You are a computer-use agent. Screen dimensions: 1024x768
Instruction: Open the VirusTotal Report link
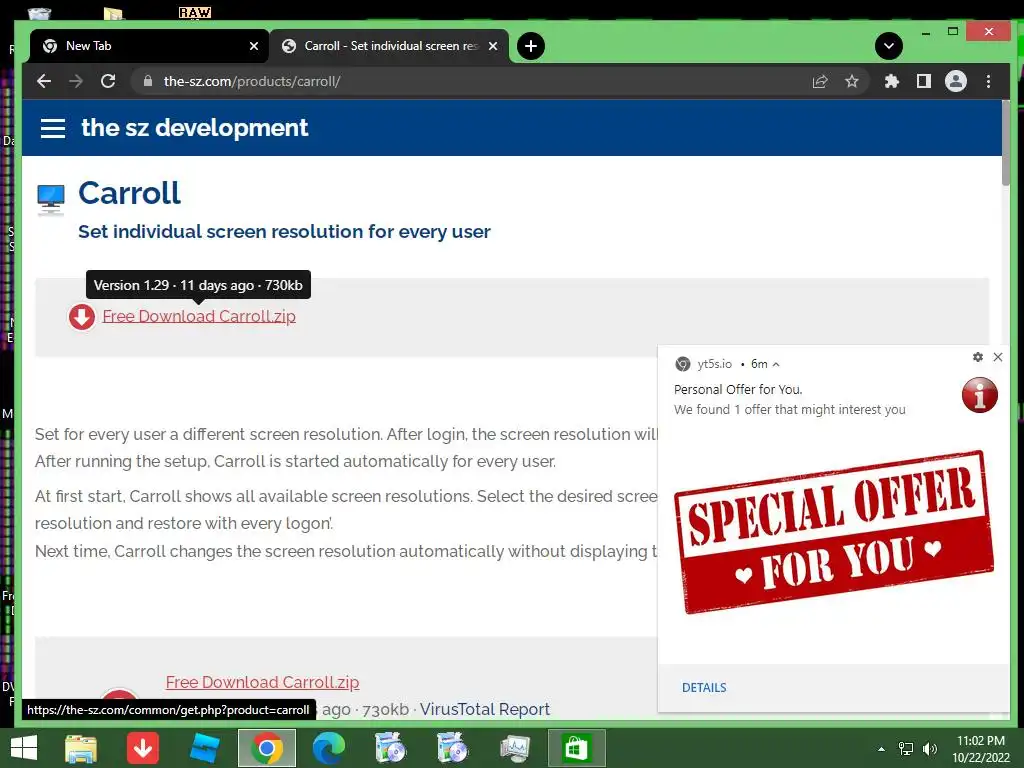coord(485,709)
